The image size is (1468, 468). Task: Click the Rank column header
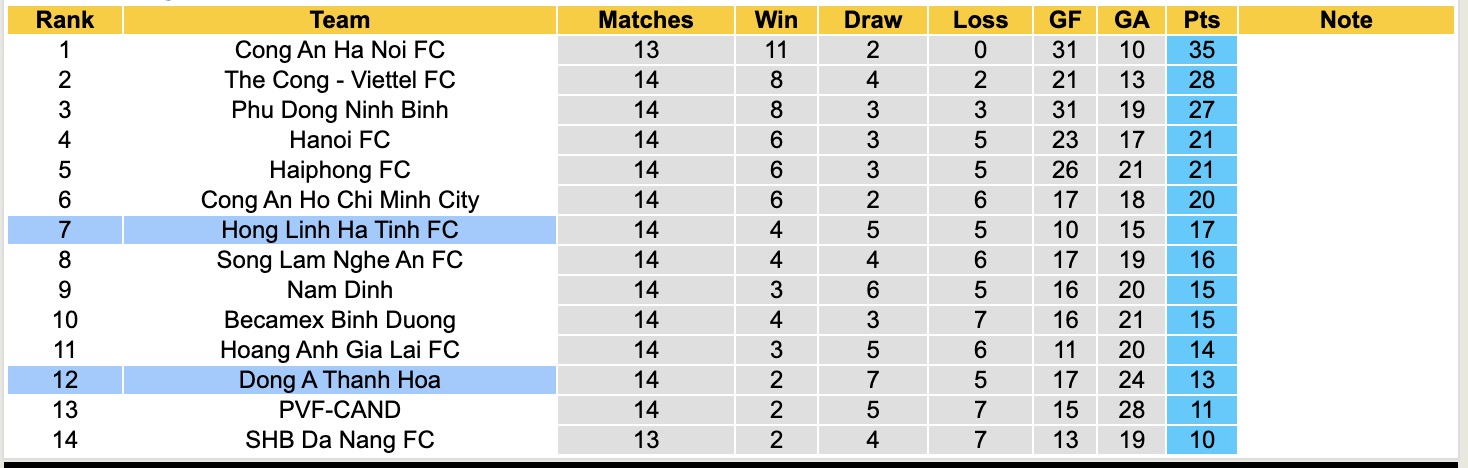(x=65, y=20)
